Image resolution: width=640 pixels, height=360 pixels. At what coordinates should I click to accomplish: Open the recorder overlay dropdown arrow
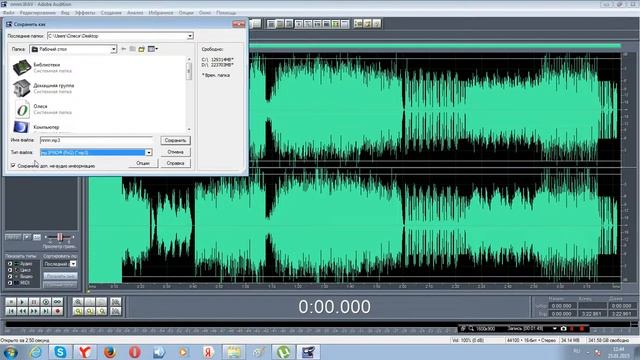pos(555,328)
